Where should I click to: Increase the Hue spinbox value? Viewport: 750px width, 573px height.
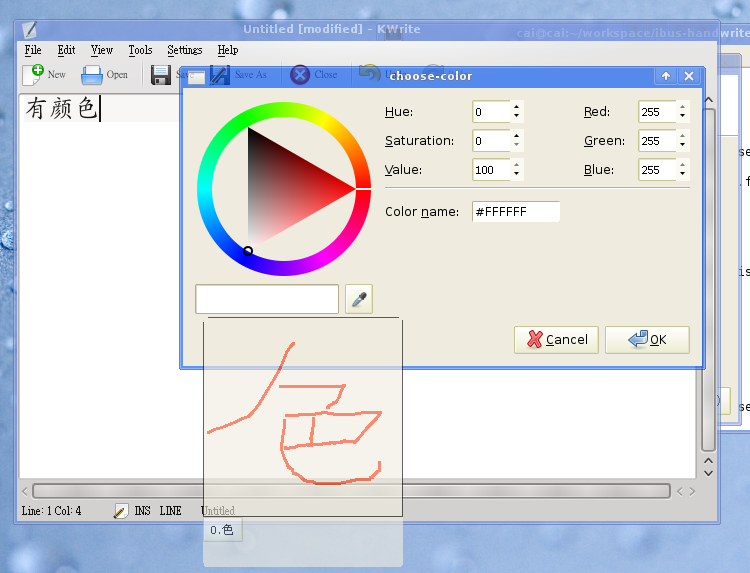click(x=516, y=107)
